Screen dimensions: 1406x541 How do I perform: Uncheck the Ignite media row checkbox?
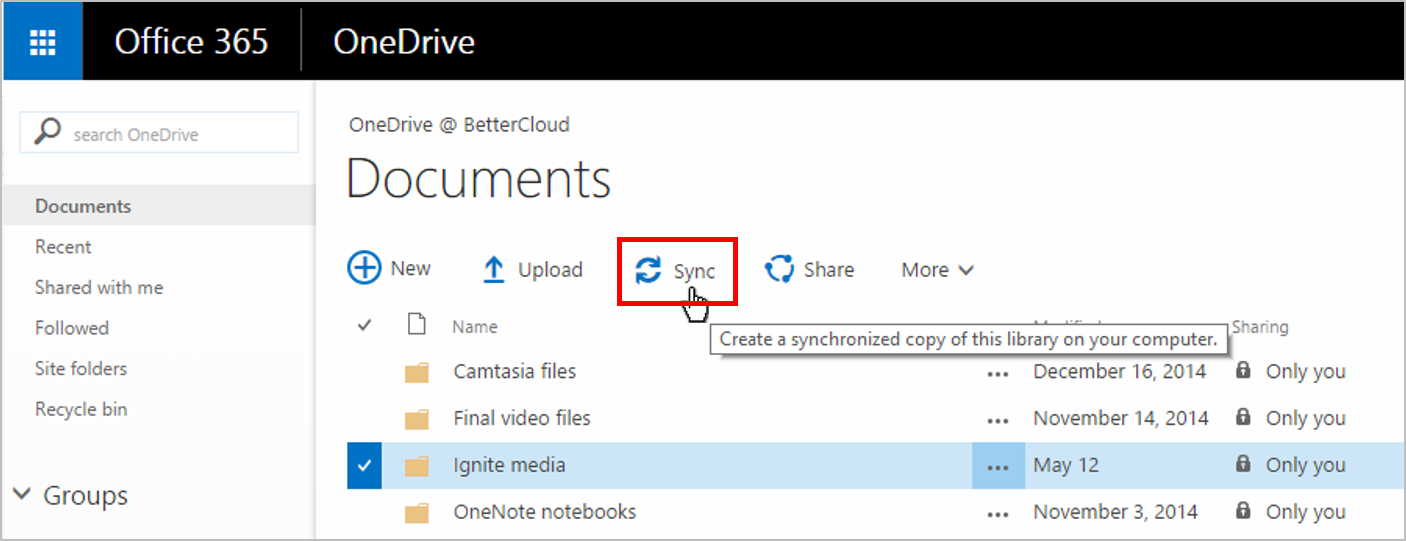(x=364, y=466)
